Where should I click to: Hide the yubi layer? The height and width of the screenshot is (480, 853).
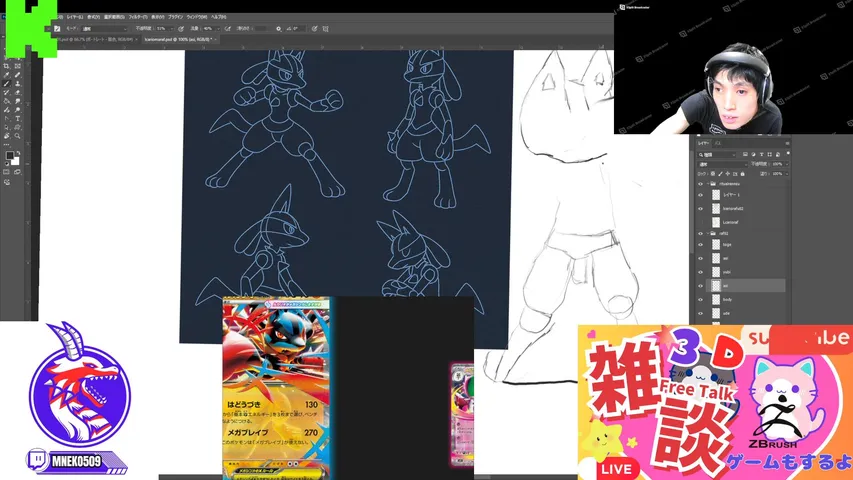point(701,272)
